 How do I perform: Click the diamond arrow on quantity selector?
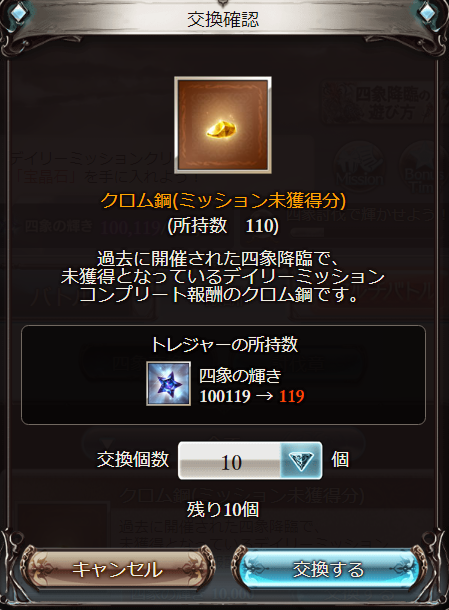[x=301, y=461]
